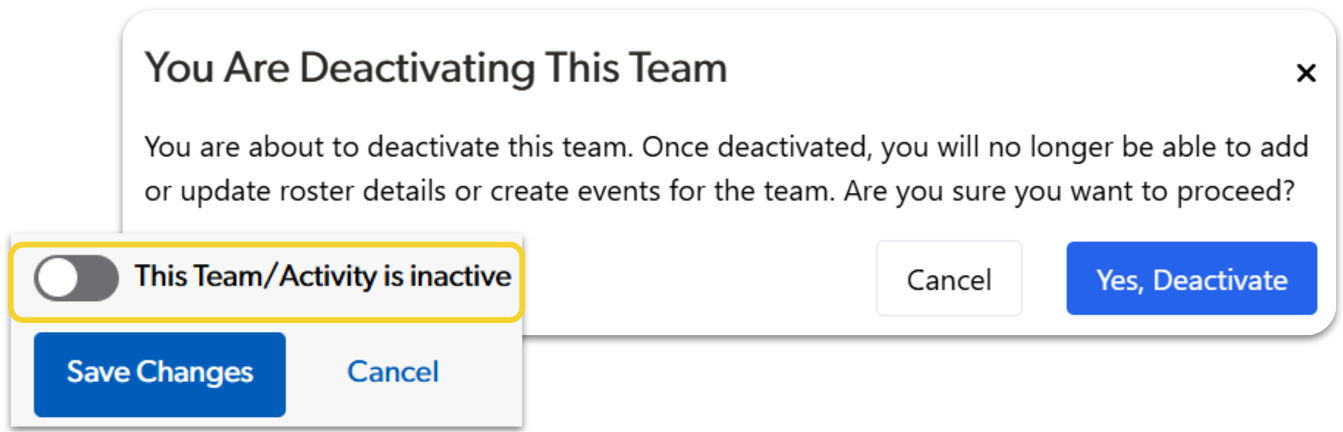Click the "You Are Deactivating This Team" heading

[436, 68]
